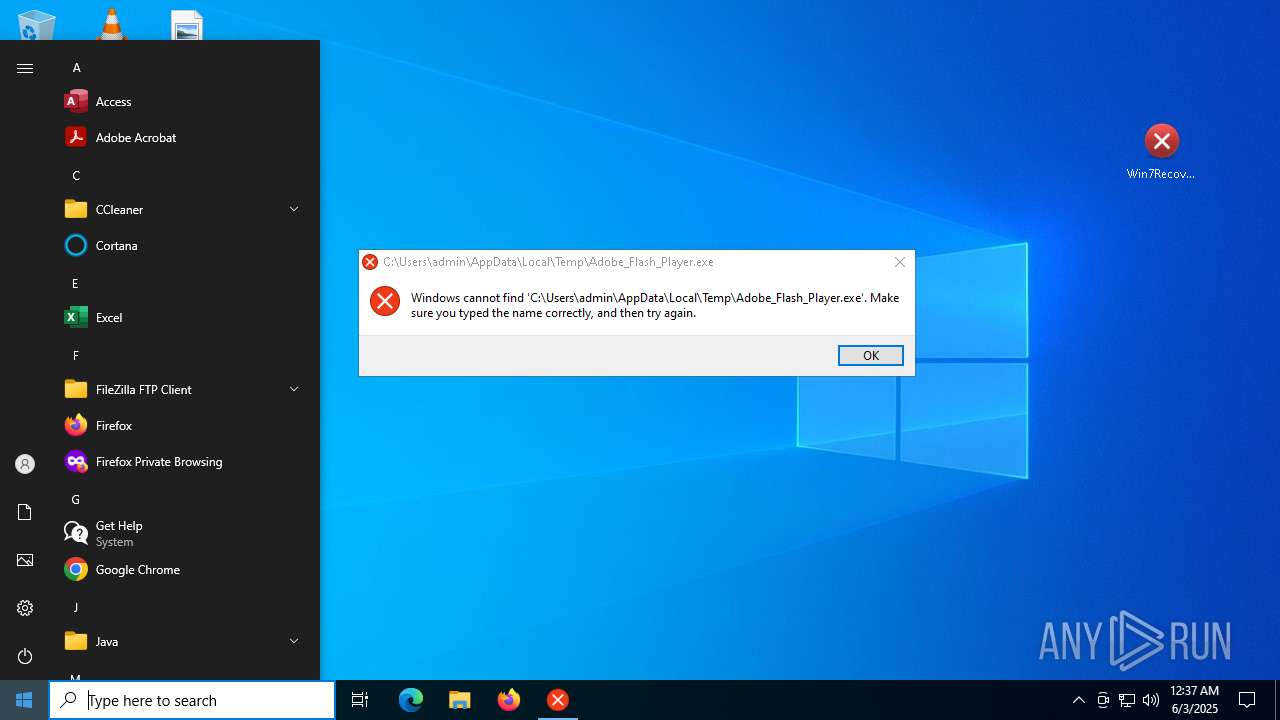Open the user account icon
The height and width of the screenshot is (720, 1280).
(25, 464)
